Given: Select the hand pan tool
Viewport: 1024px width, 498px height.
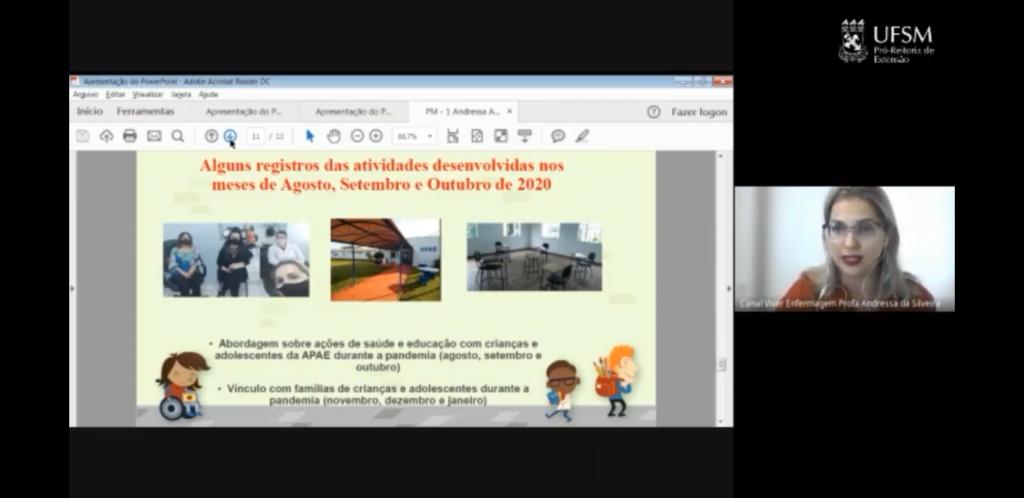Looking at the screenshot, I should [334, 136].
